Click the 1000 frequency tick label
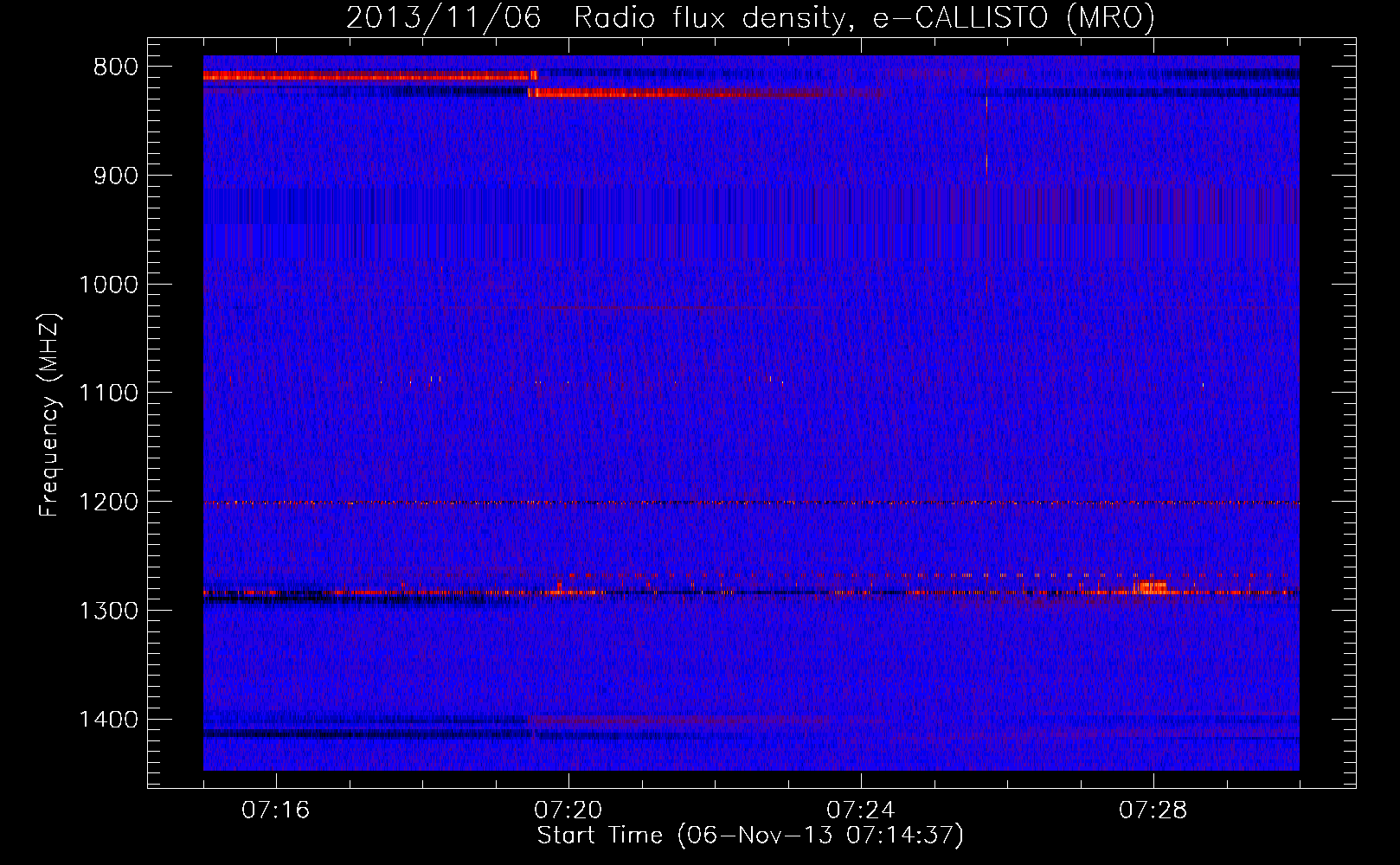The height and width of the screenshot is (865, 1400). tap(108, 285)
